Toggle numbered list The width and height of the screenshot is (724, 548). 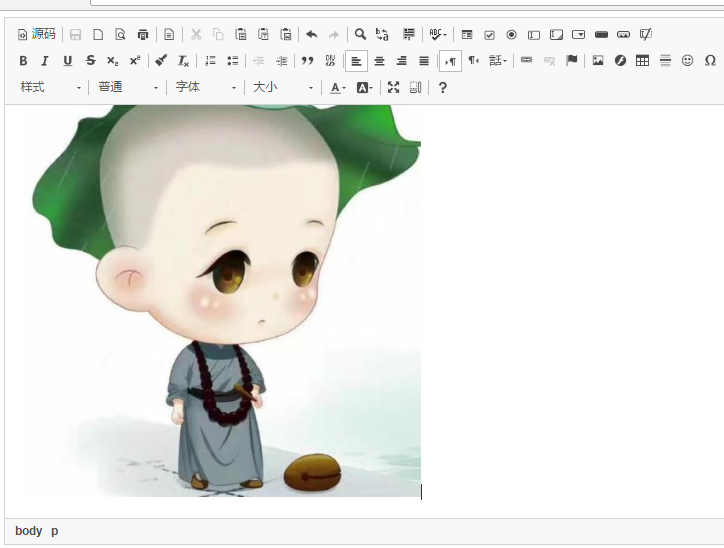tap(210, 61)
